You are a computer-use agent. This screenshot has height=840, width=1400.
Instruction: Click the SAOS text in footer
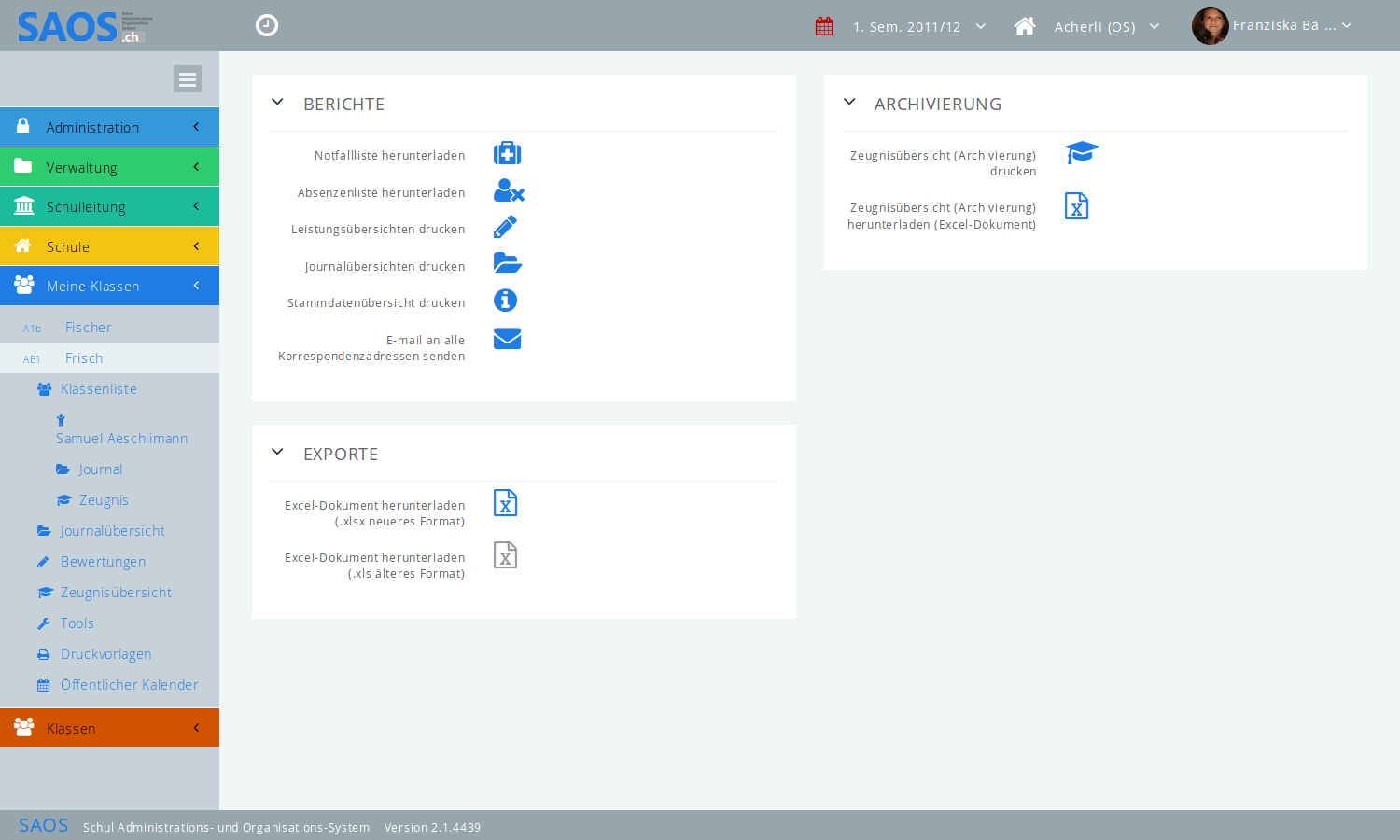[44, 825]
